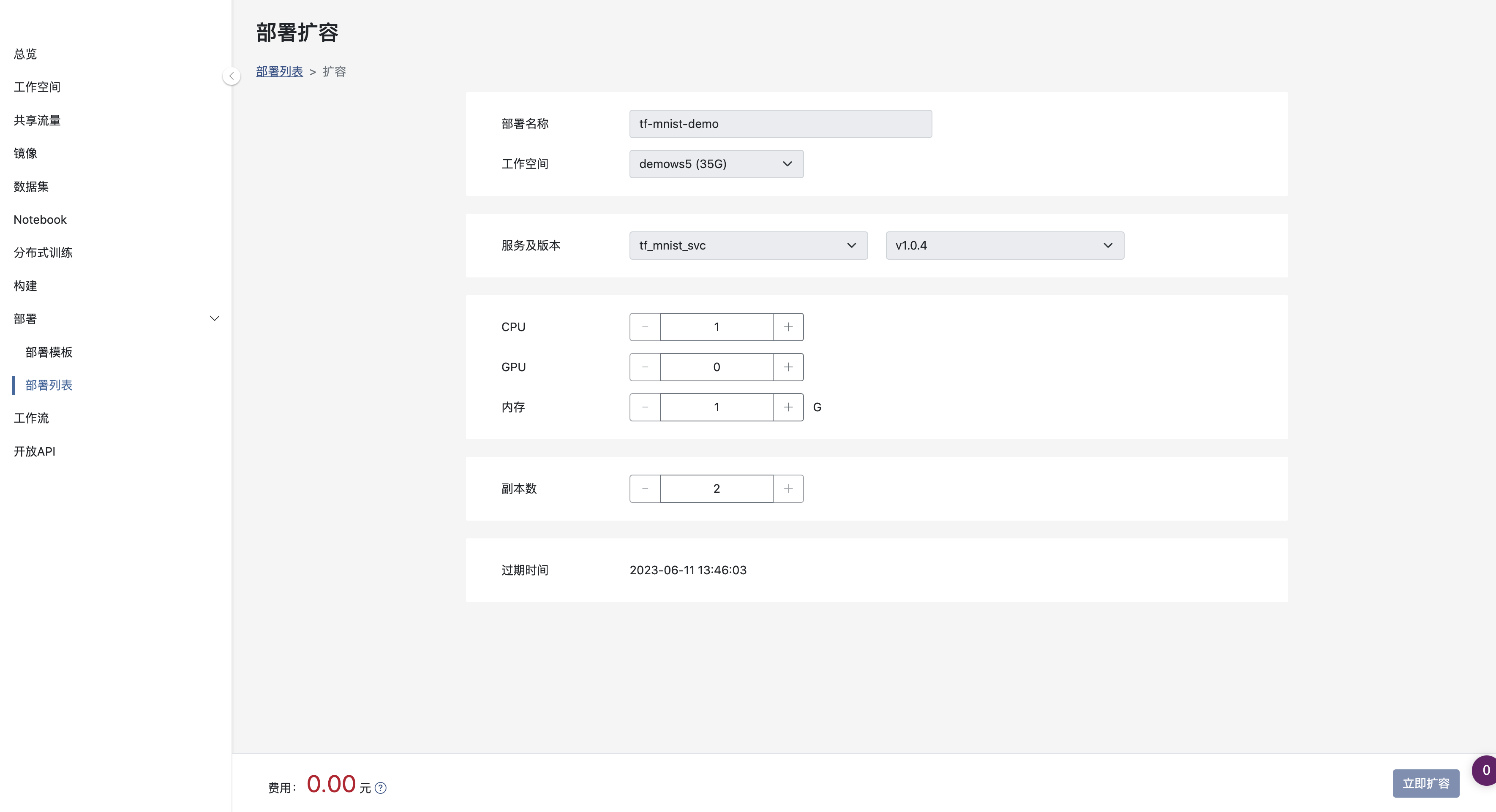Image resolution: width=1496 pixels, height=812 pixels.
Task: Open the tf_mnist_svc service dropdown
Action: (748, 245)
